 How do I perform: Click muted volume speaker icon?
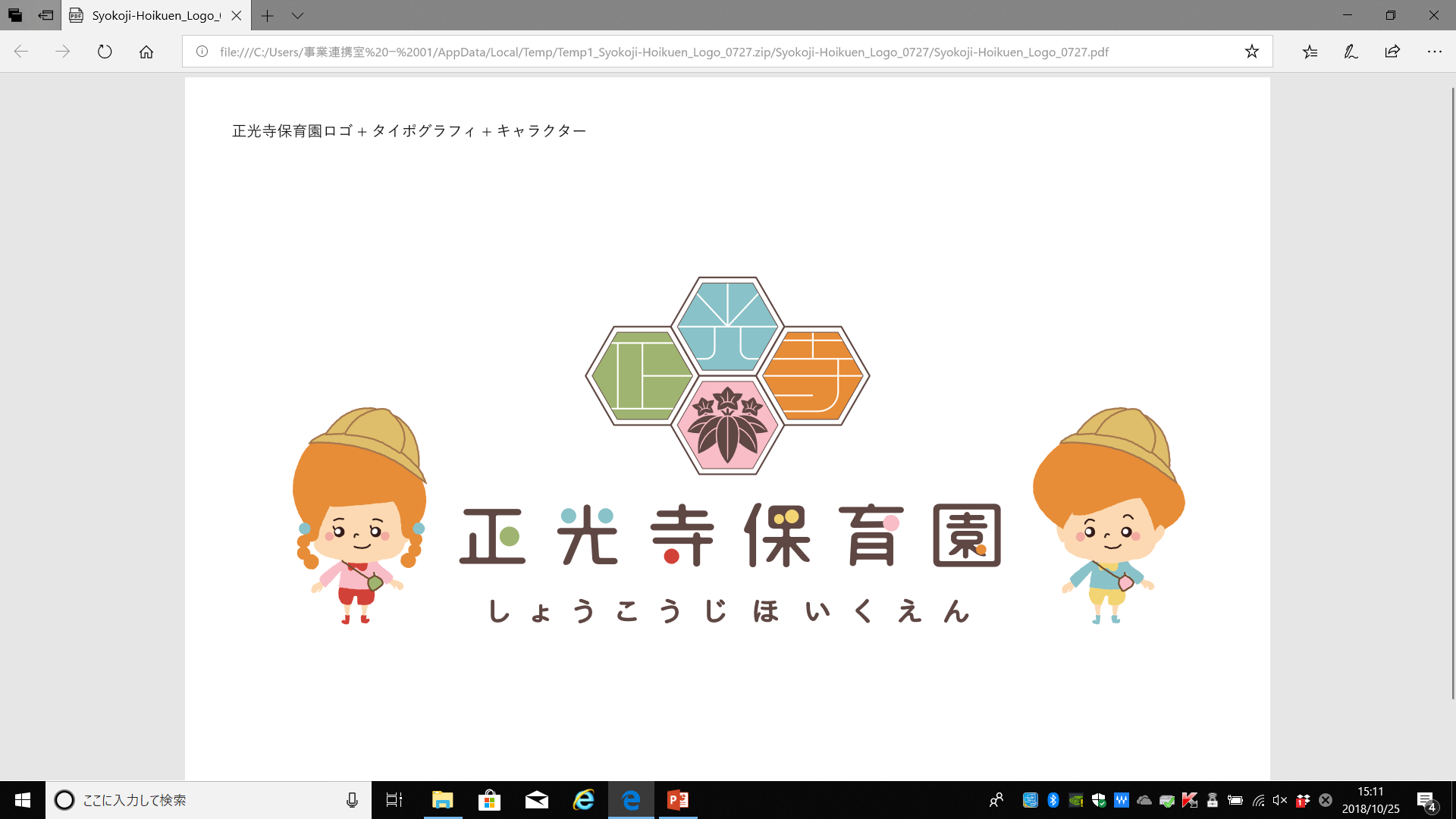point(1281,800)
